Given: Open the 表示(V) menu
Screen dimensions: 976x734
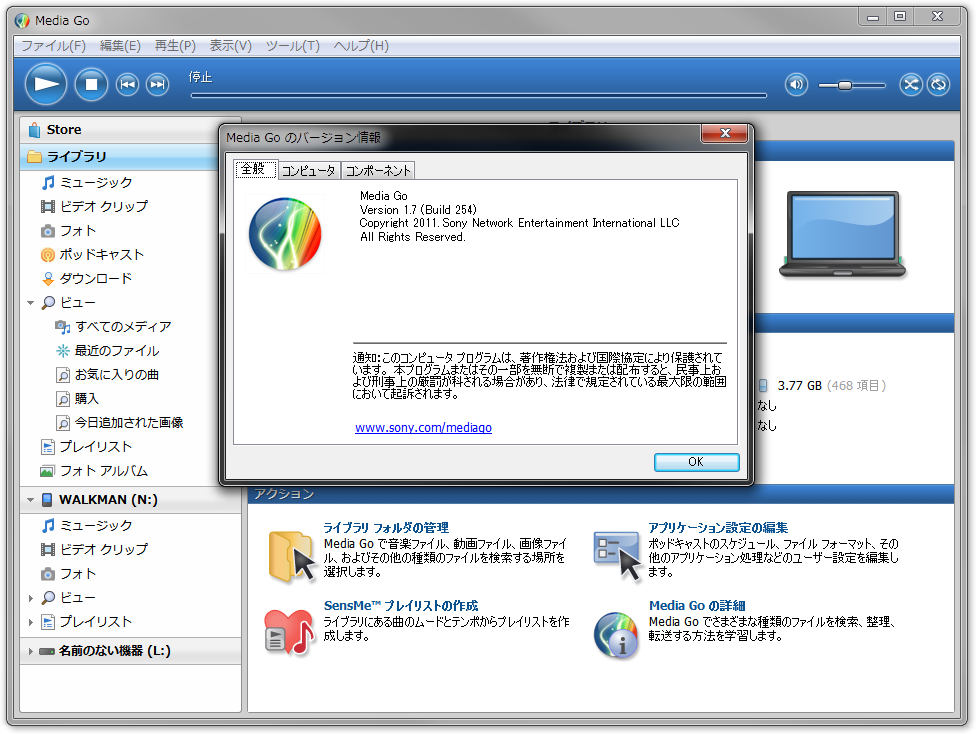Looking at the screenshot, I should point(230,45).
